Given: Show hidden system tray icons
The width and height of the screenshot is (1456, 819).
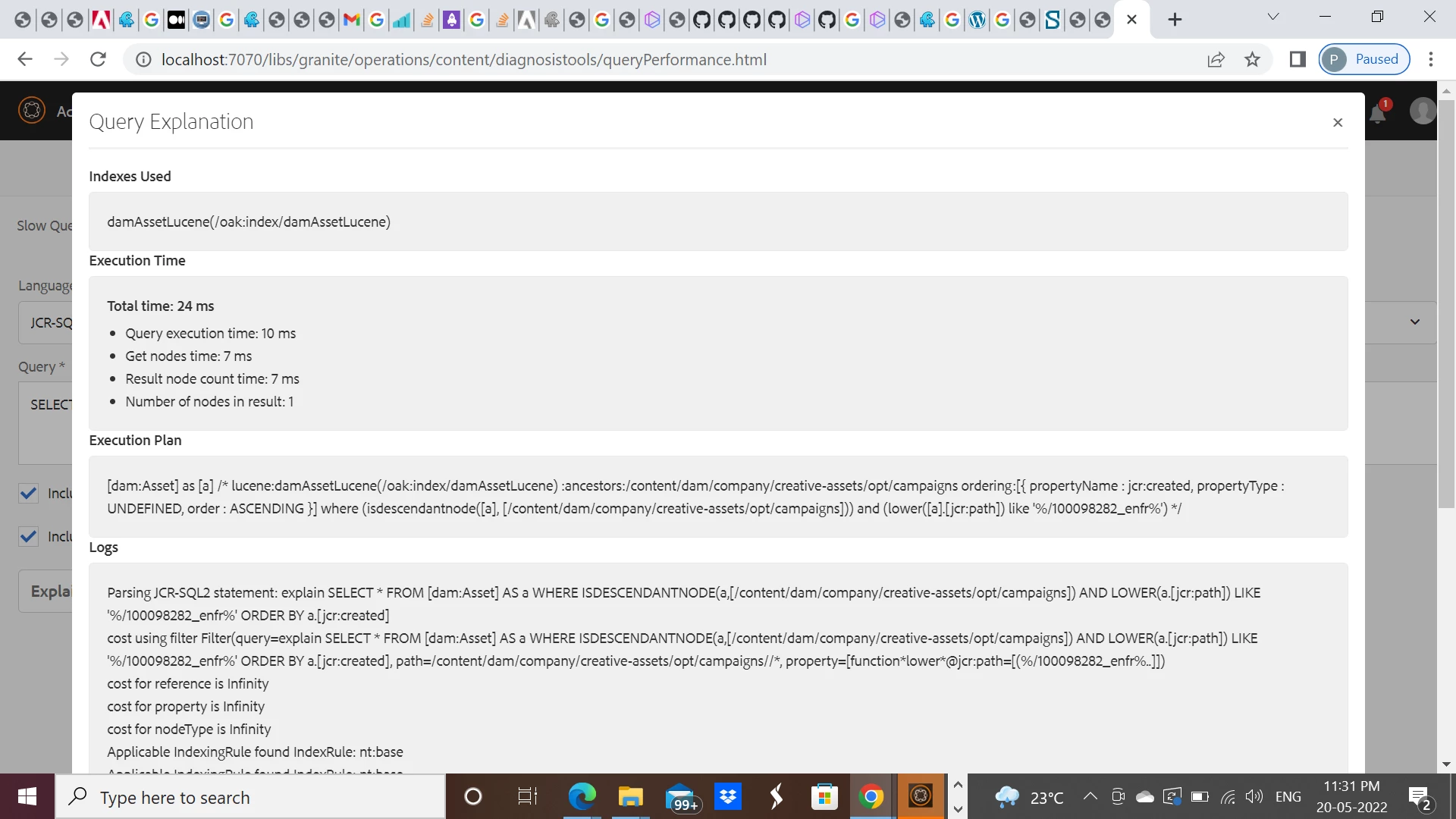Looking at the screenshot, I should (x=1090, y=796).
